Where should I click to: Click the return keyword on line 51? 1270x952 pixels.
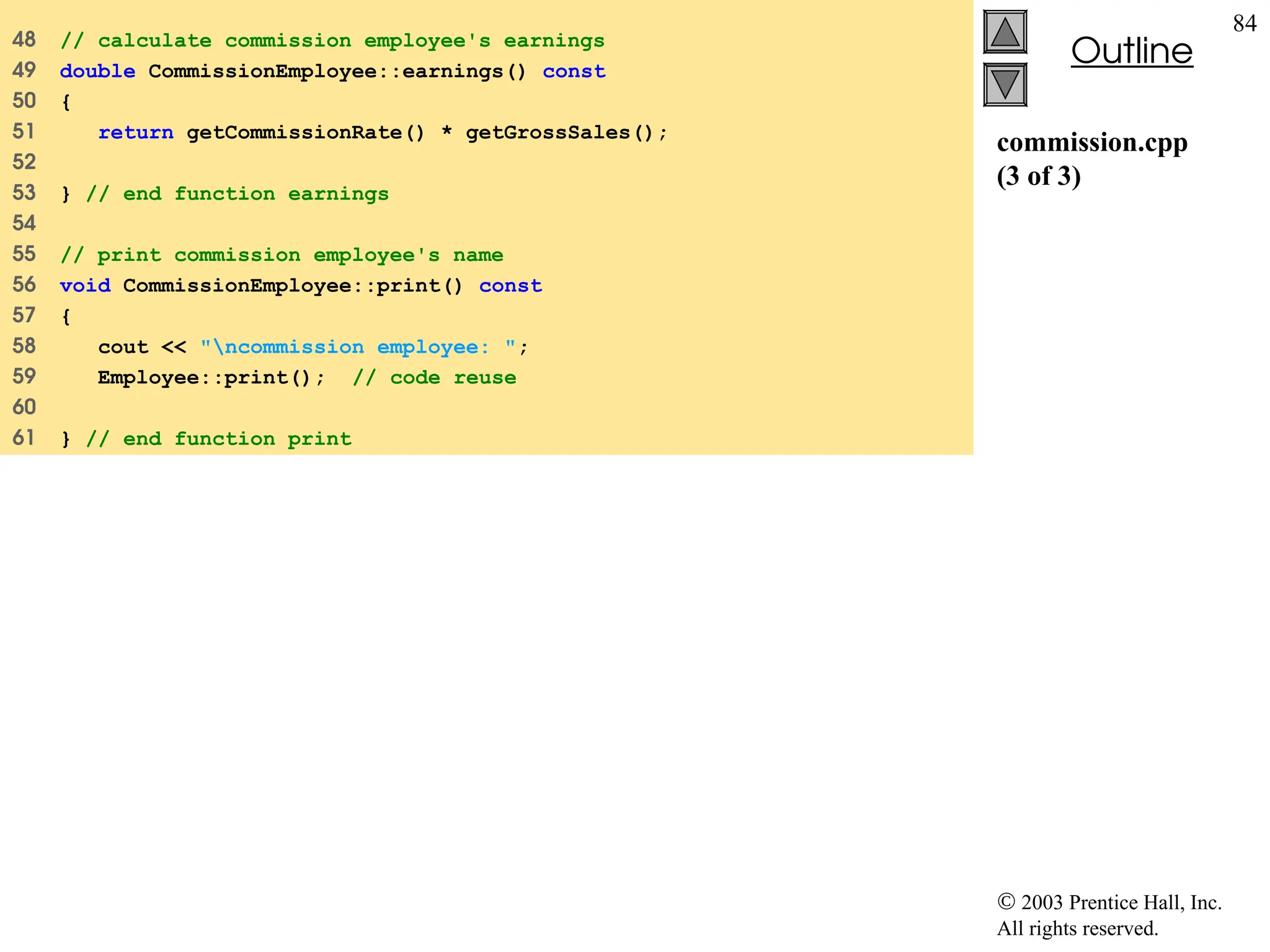pyautogui.click(x=136, y=133)
